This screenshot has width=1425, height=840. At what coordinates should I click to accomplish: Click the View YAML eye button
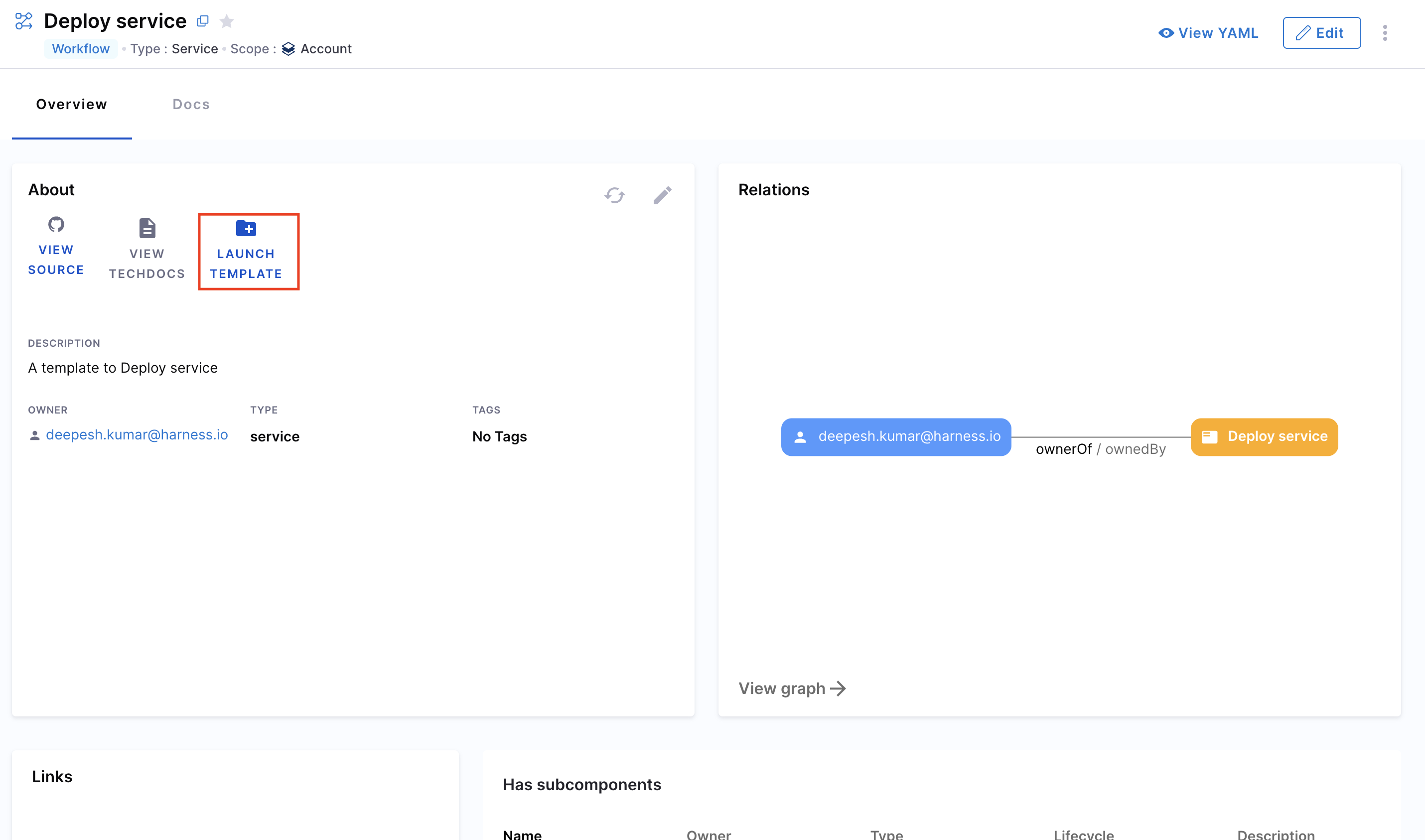point(1208,33)
